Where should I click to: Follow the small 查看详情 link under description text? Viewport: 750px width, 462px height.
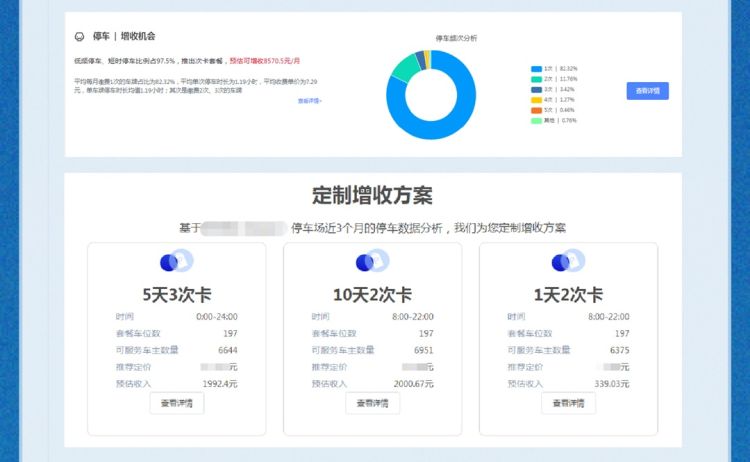[309, 101]
